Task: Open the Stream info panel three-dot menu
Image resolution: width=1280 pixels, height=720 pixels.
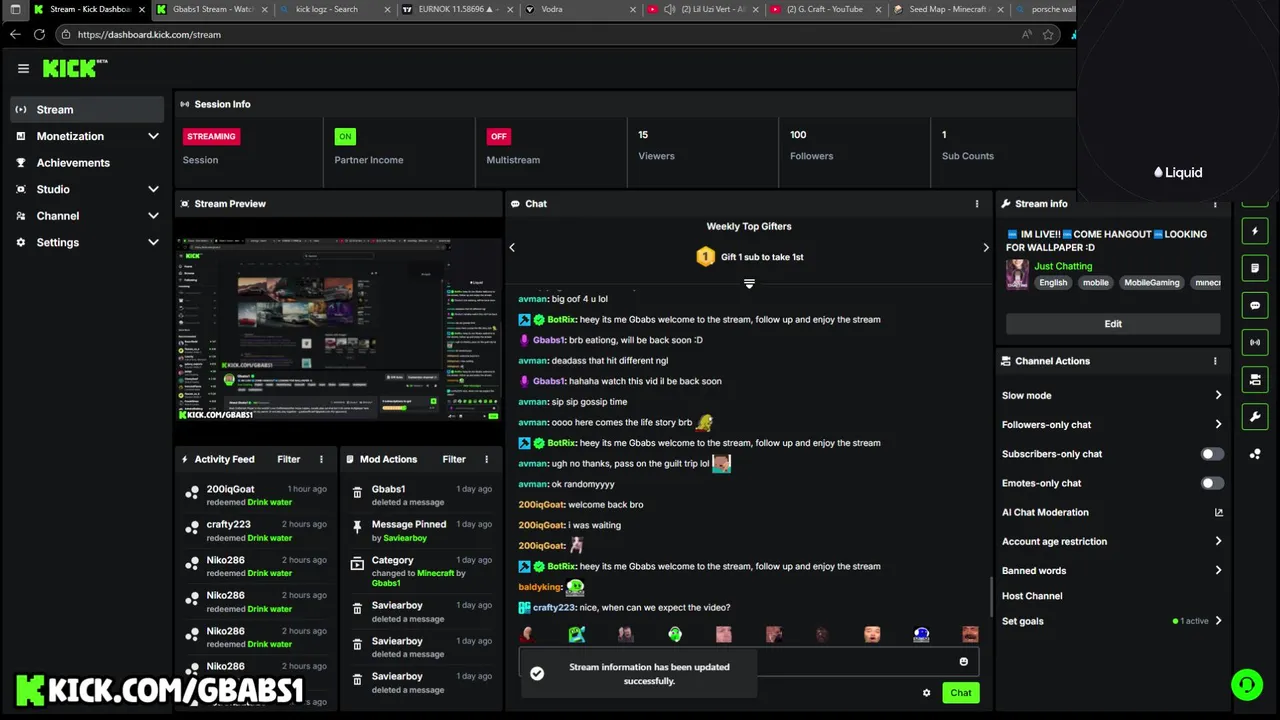Action: coord(1215,204)
